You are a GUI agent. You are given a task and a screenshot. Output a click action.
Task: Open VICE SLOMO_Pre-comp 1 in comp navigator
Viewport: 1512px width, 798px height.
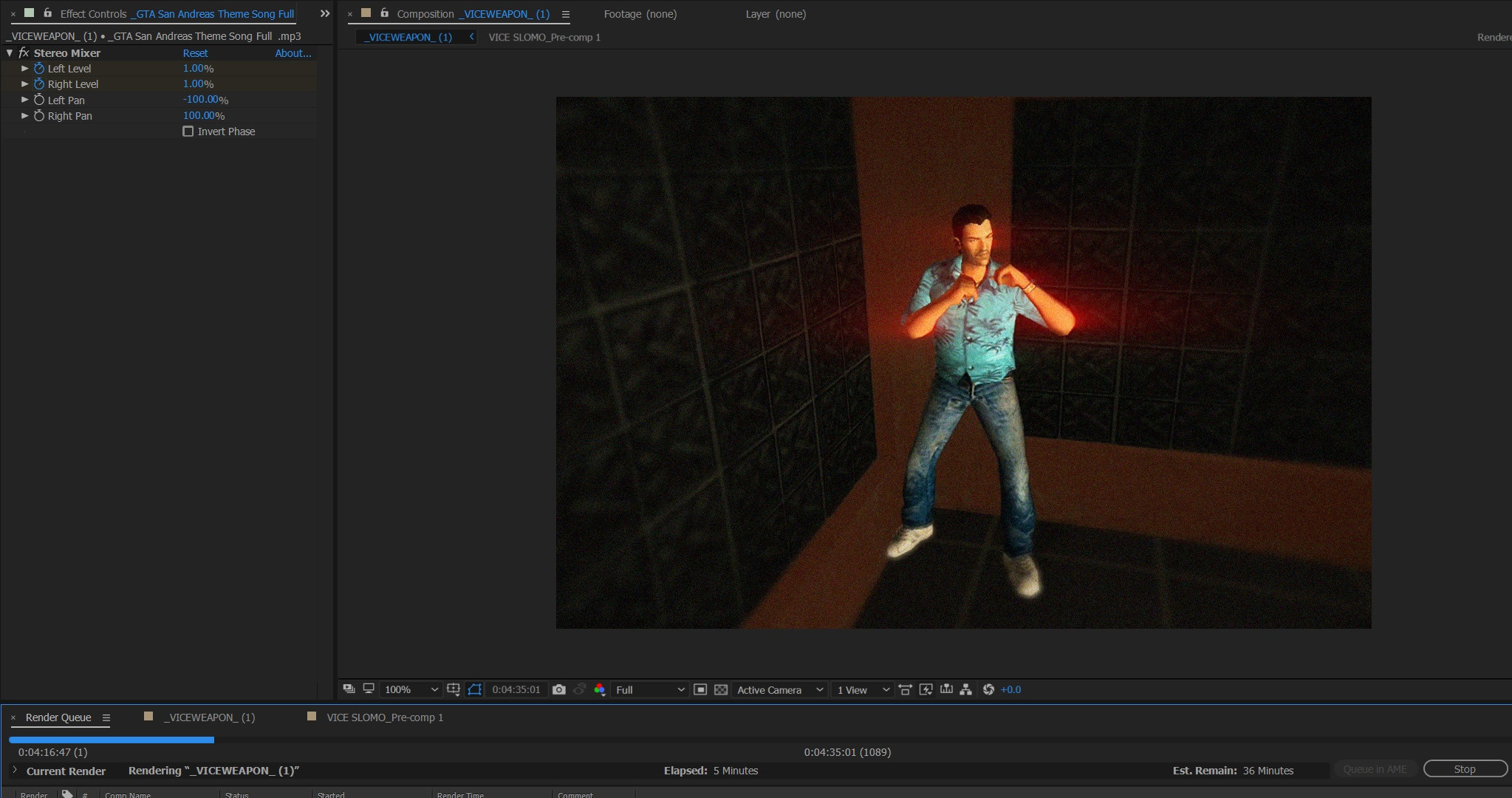[x=544, y=37]
